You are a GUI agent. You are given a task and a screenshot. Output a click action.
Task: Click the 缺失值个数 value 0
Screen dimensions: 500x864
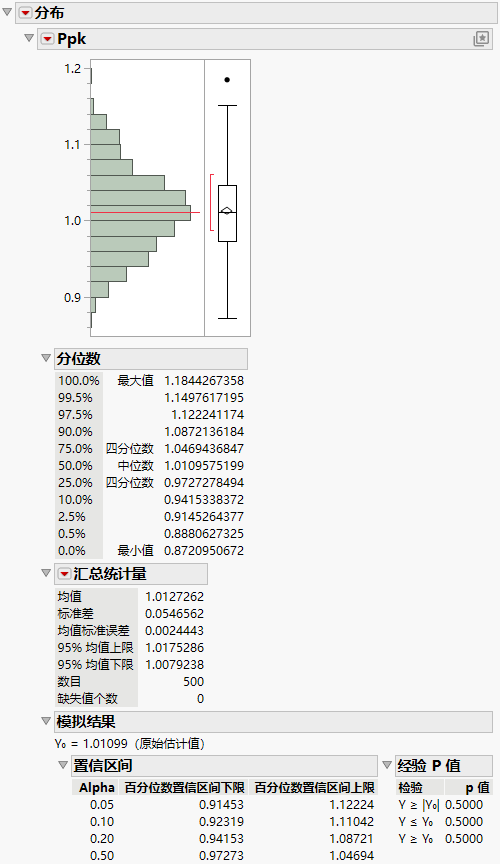pyautogui.click(x=200, y=699)
